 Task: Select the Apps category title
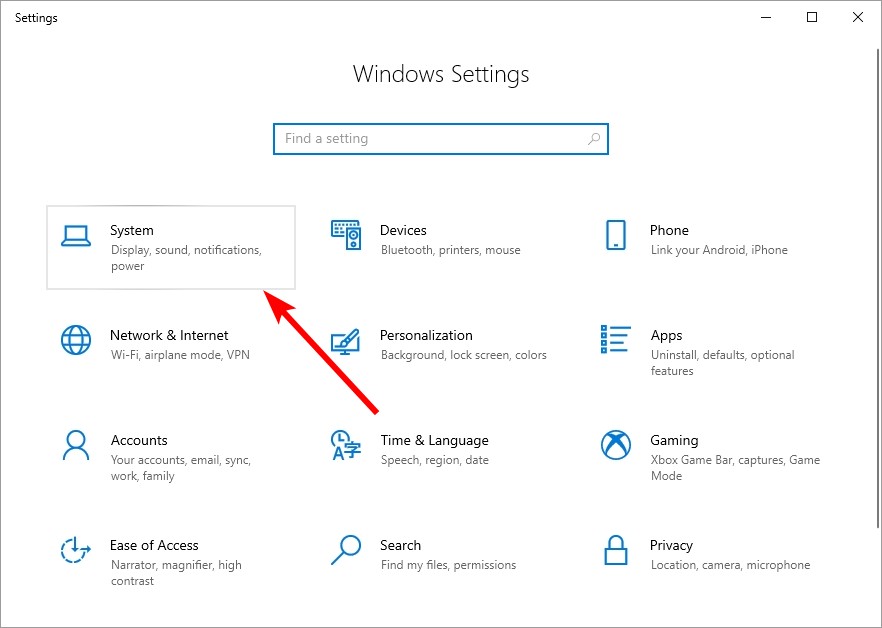[x=666, y=336]
